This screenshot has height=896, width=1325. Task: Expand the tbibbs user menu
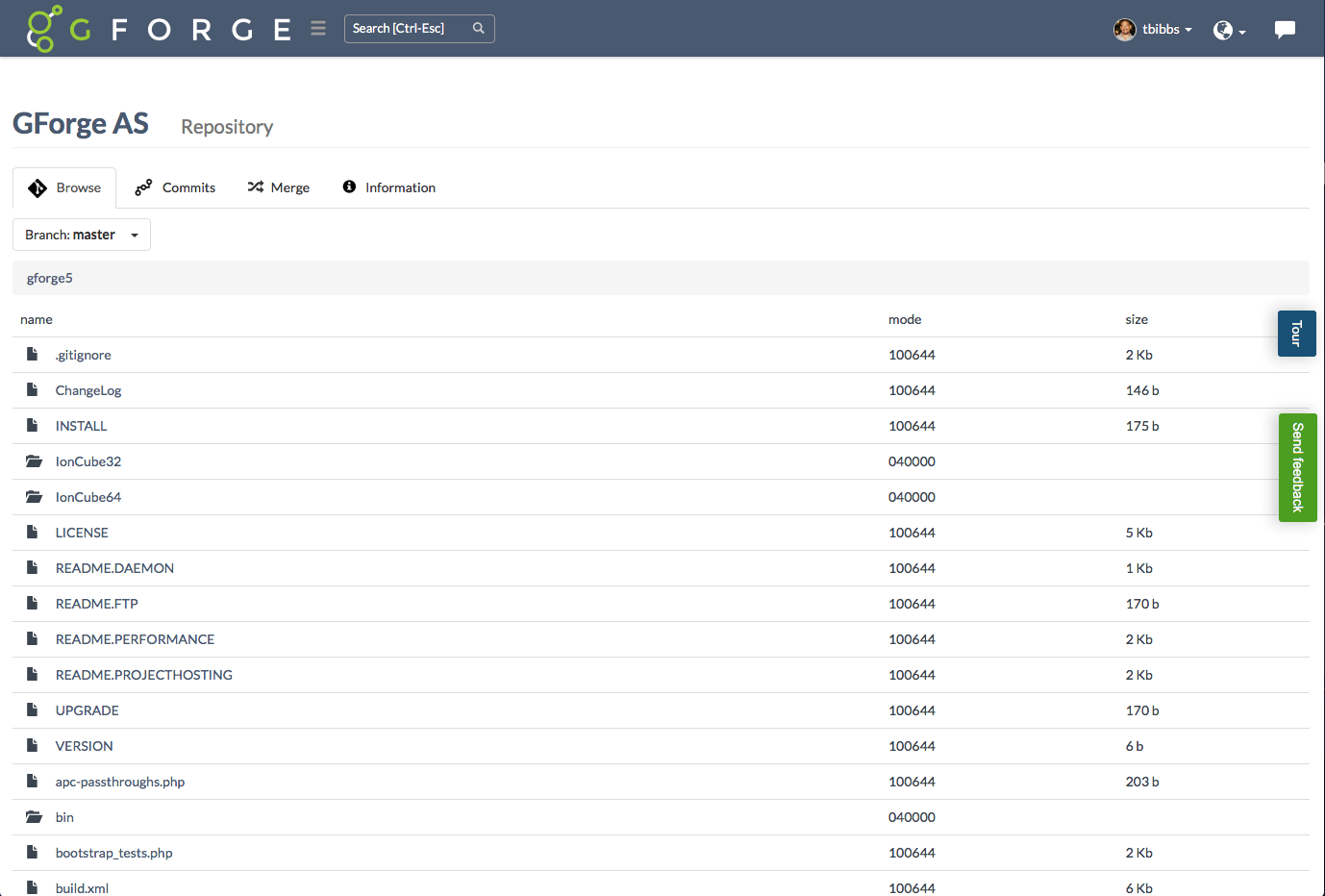coord(1153,29)
